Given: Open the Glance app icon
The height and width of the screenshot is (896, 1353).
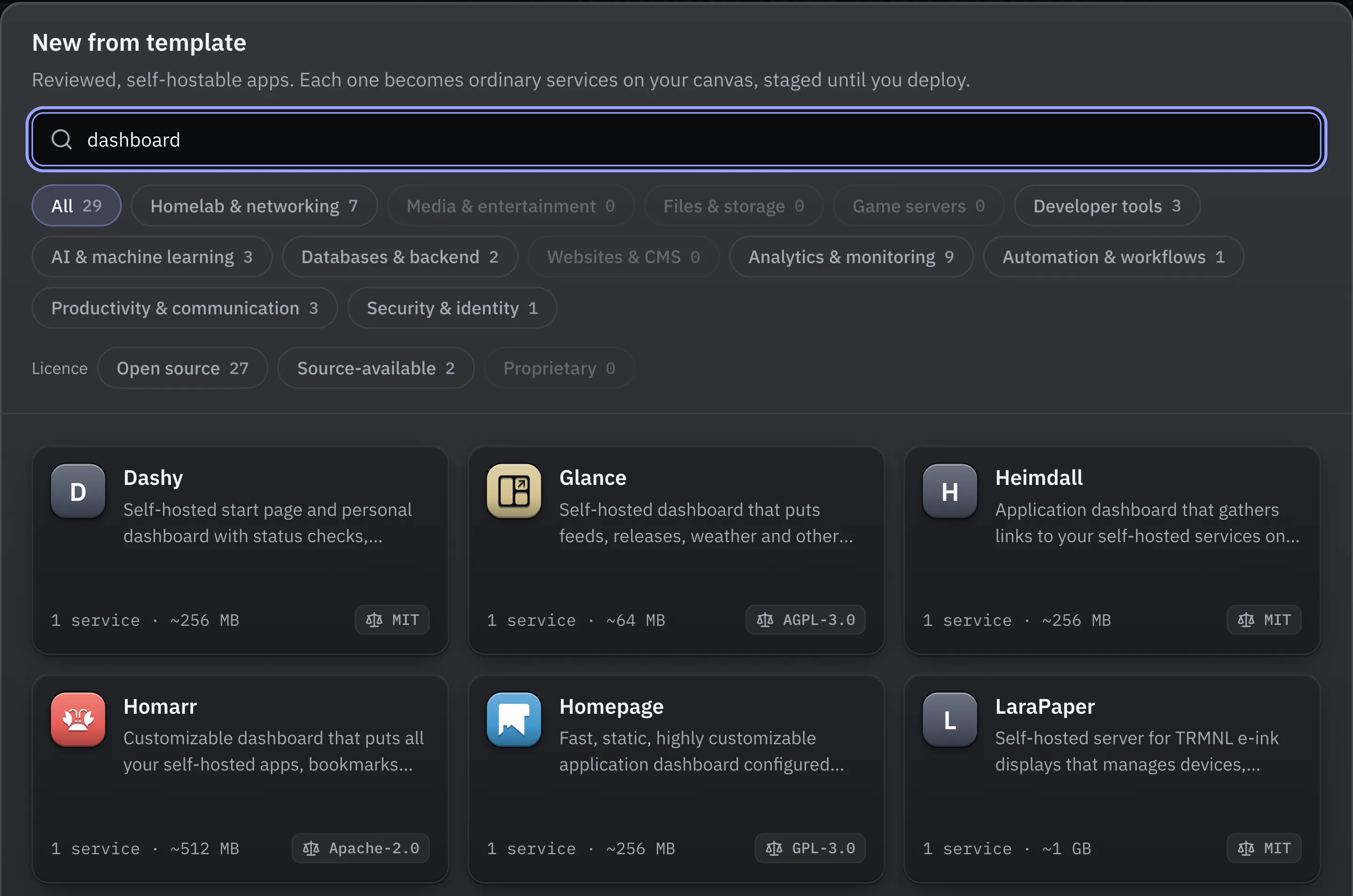Looking at the screenshot, I should pyautogui.click(x=513, y=491).
